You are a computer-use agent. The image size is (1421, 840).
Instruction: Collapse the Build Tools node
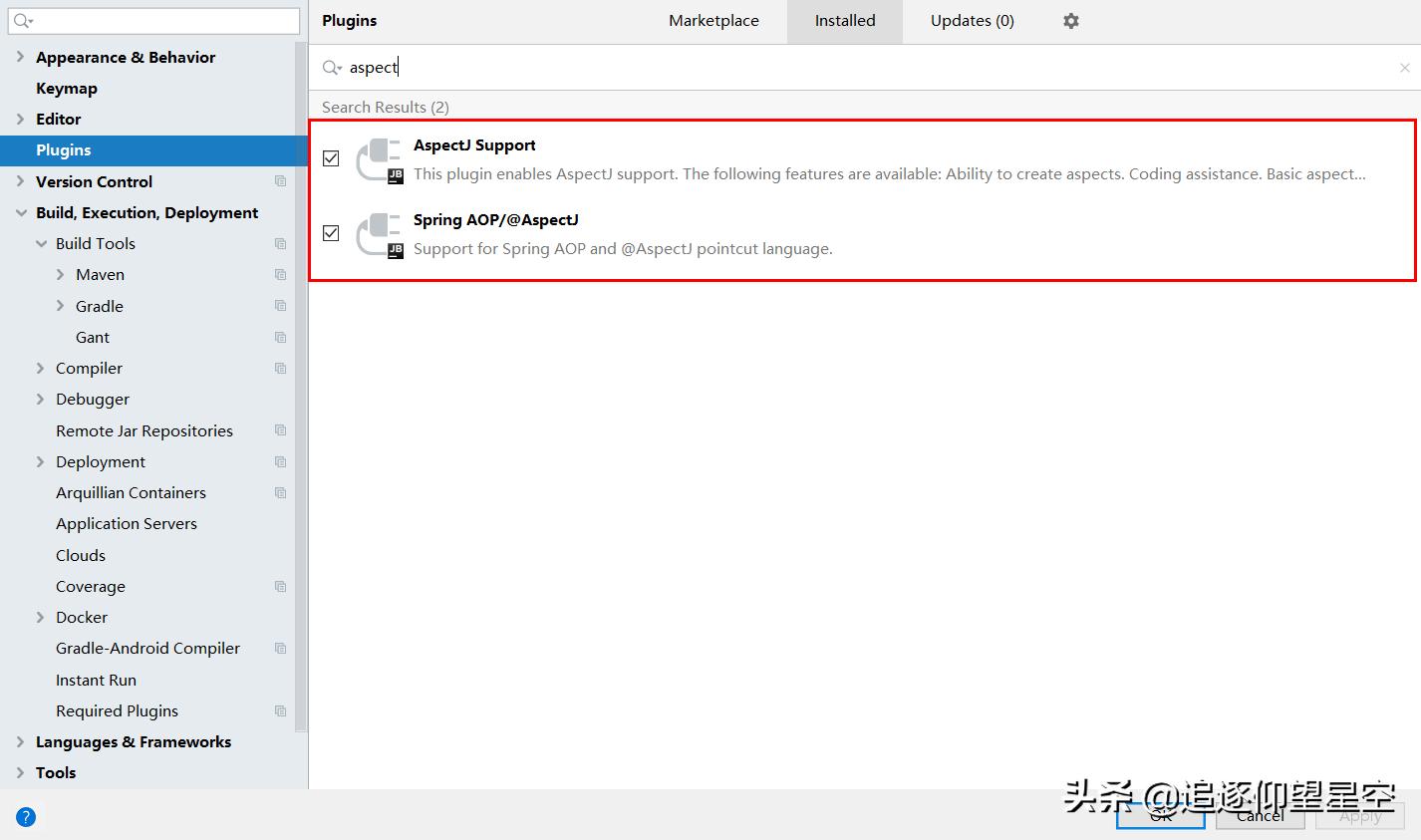click(x=41, y=243)
